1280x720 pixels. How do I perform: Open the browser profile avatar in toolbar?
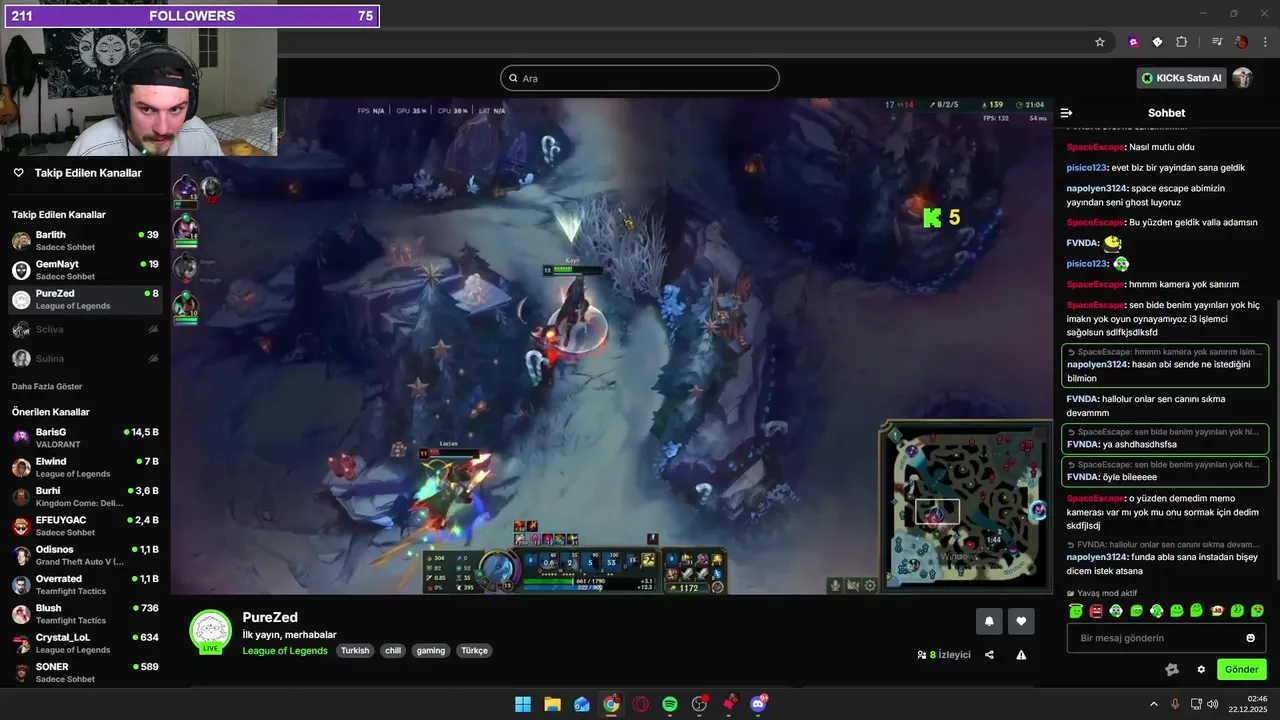pyautogui.click(x=1241, y=42)
